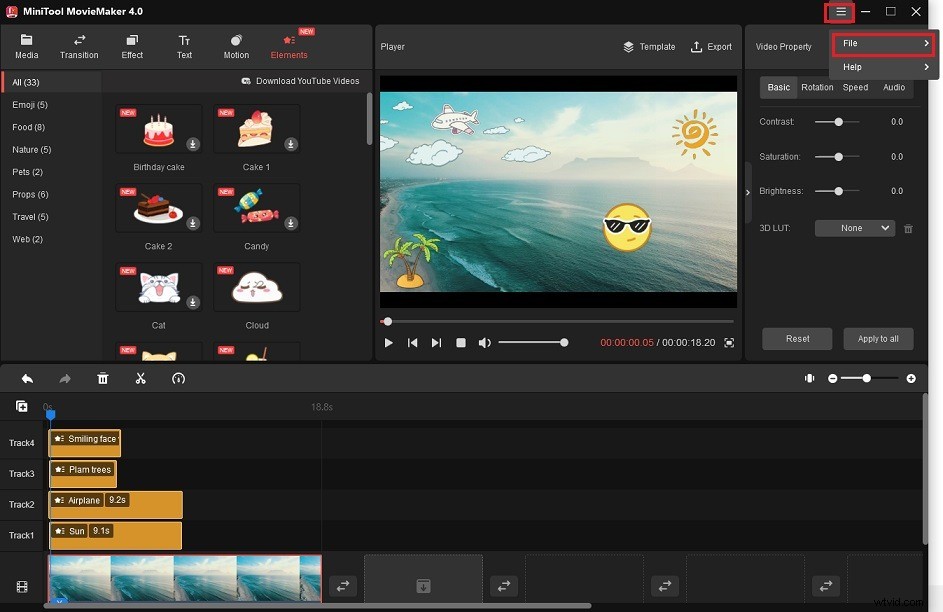The height and width of the screenshot is (612, 943).
Task: Undo the last edit with the undo icon
Action: 27,378
